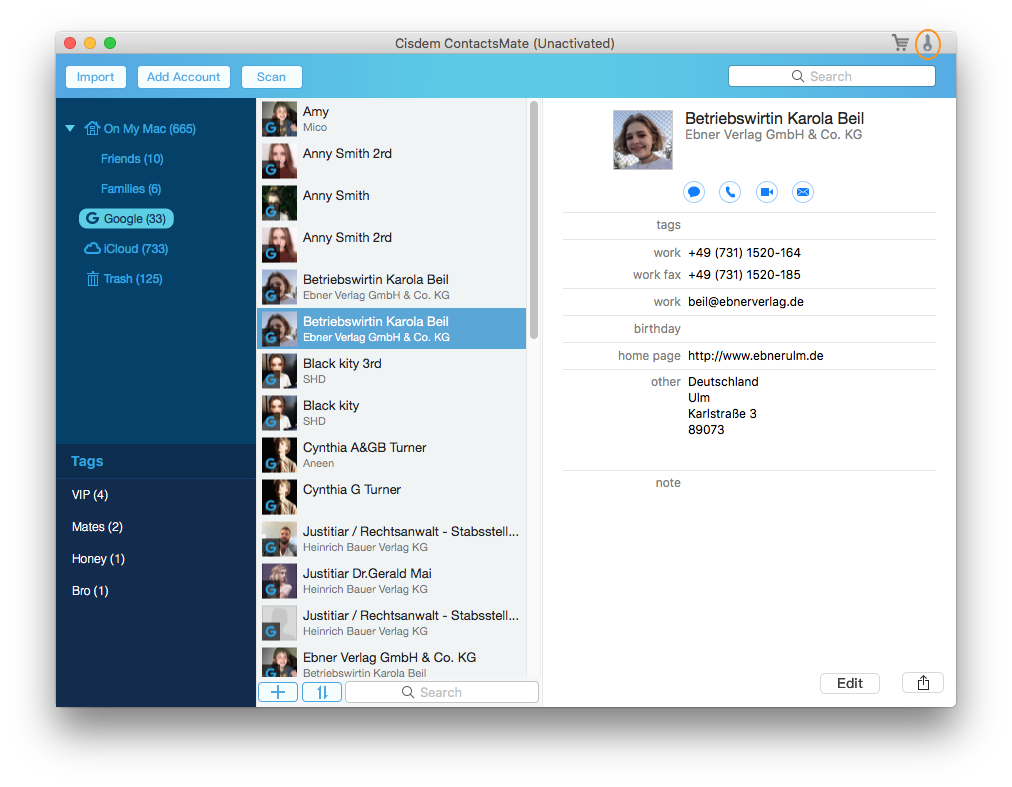
Task: Select the Bro (1) tag
Action: point(90,591)
